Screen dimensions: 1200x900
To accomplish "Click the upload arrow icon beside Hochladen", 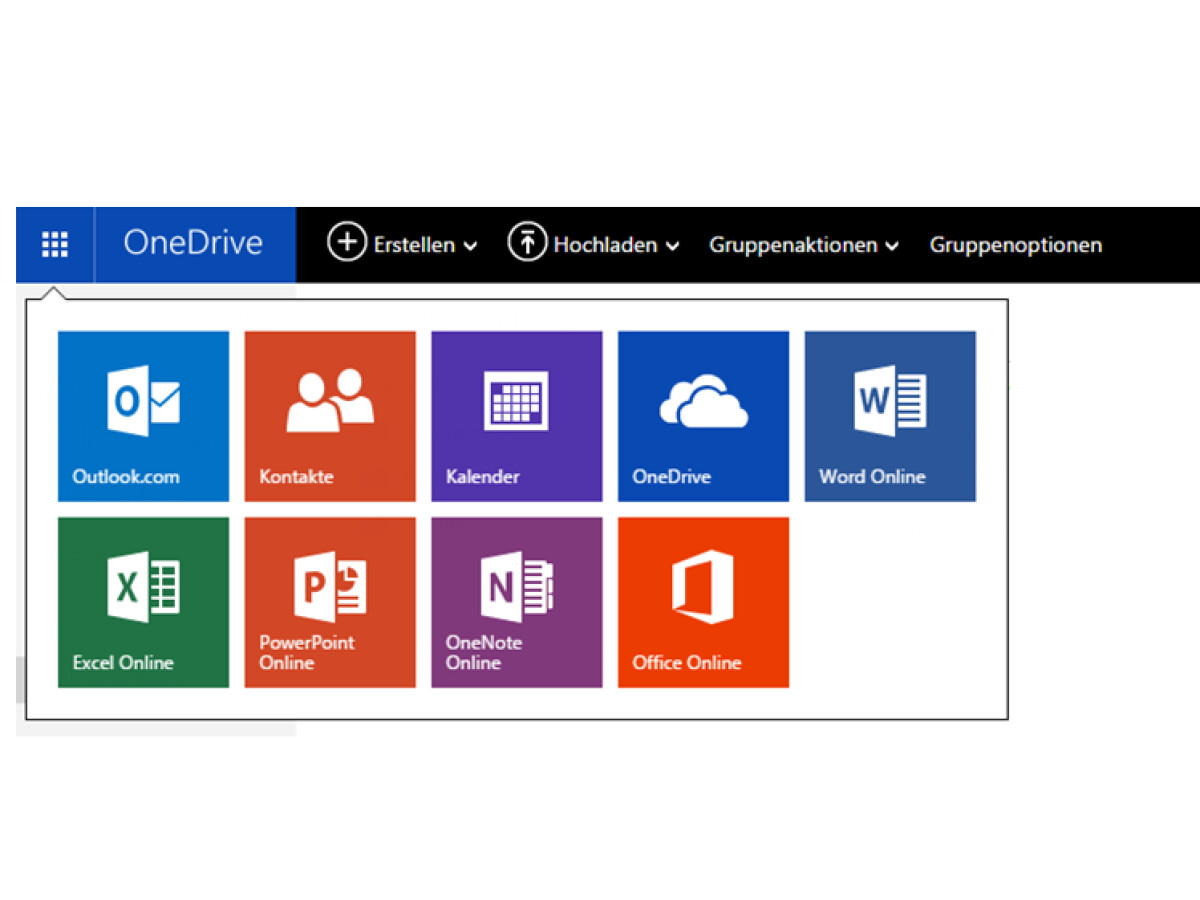I will pos(527,244).
